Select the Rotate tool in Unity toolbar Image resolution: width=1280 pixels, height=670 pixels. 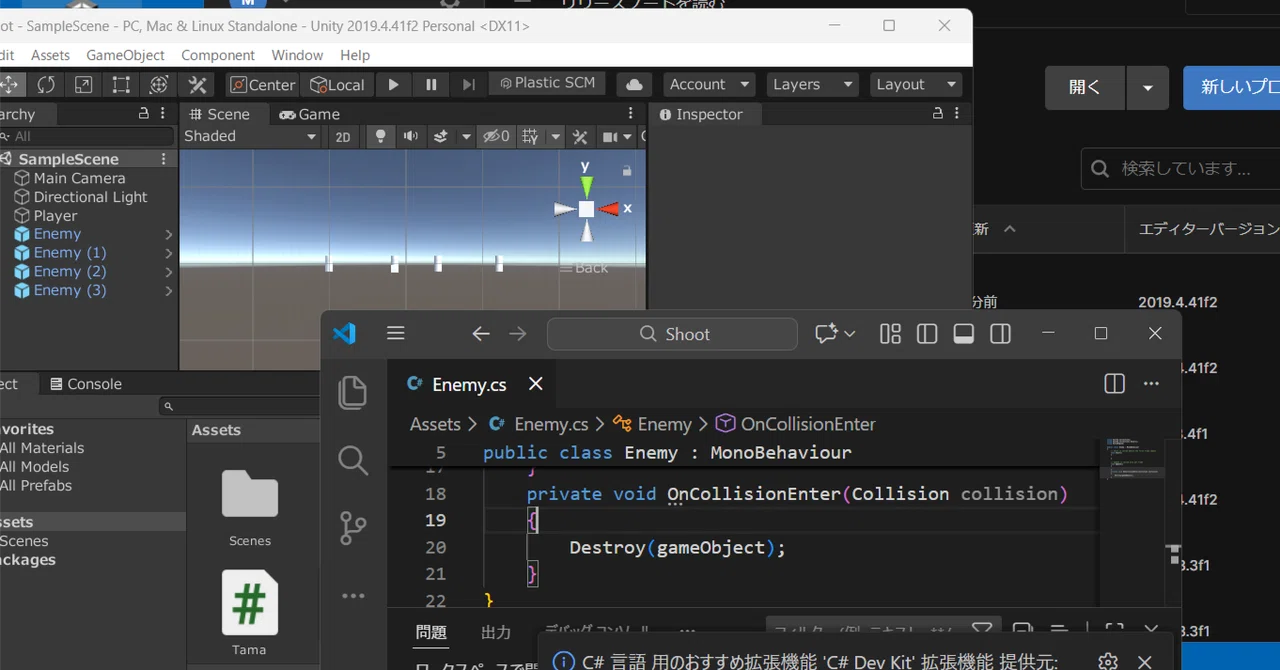point(47,85)
